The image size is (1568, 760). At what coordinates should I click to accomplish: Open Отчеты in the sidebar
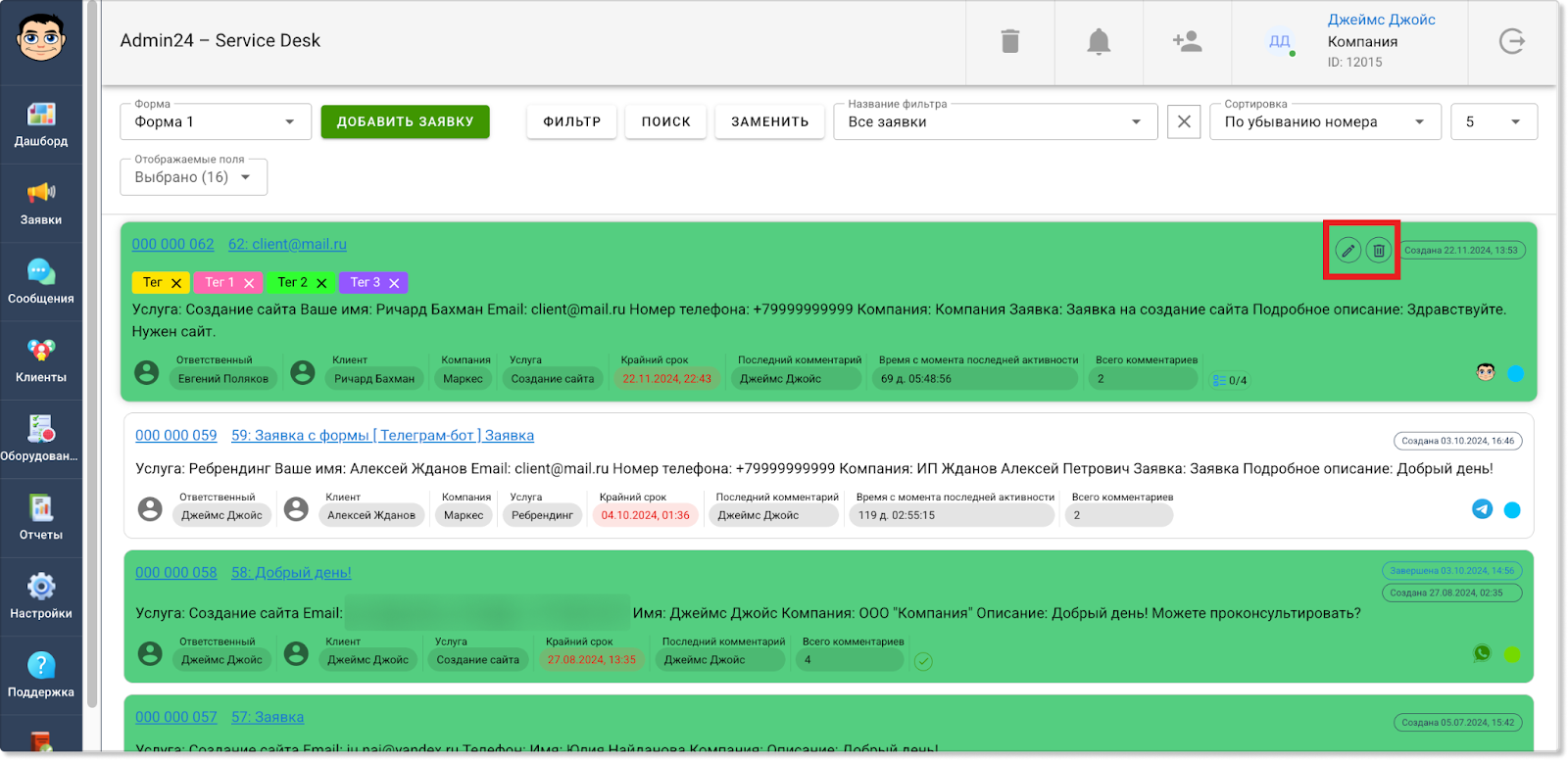(x=41, y=518)
